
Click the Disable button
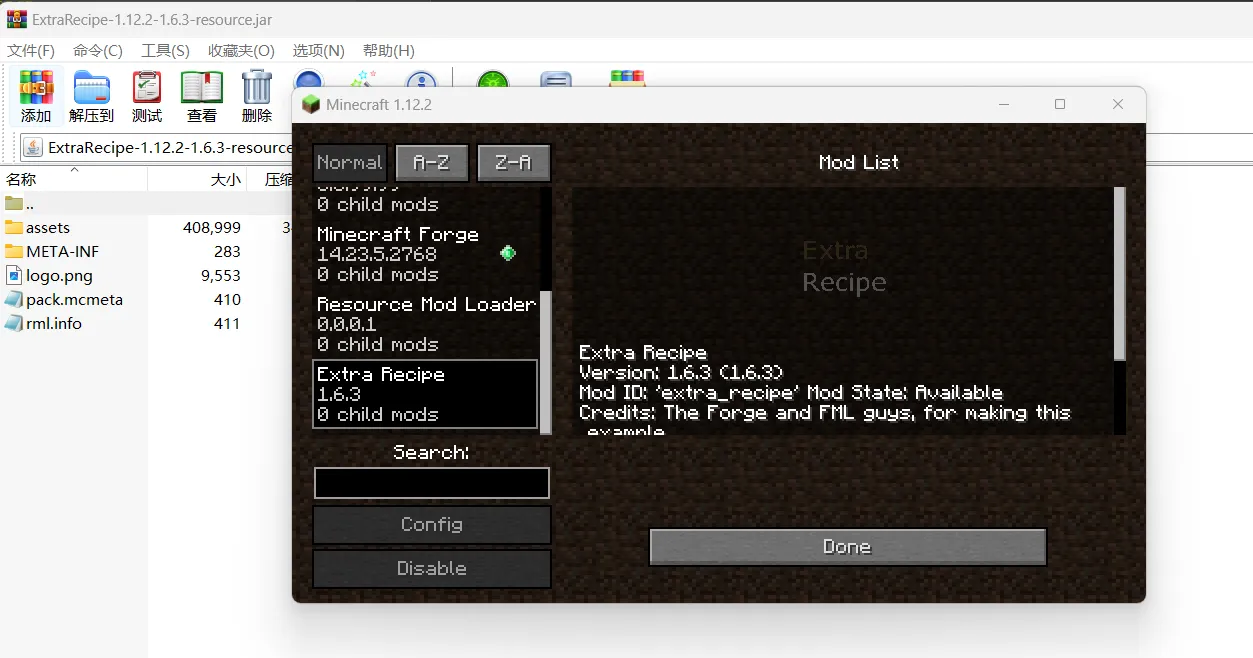[432, 568]
